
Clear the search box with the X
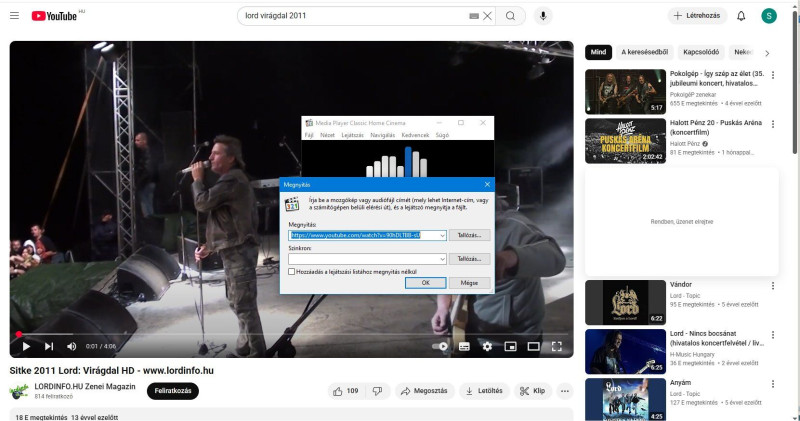coord(488,16)
